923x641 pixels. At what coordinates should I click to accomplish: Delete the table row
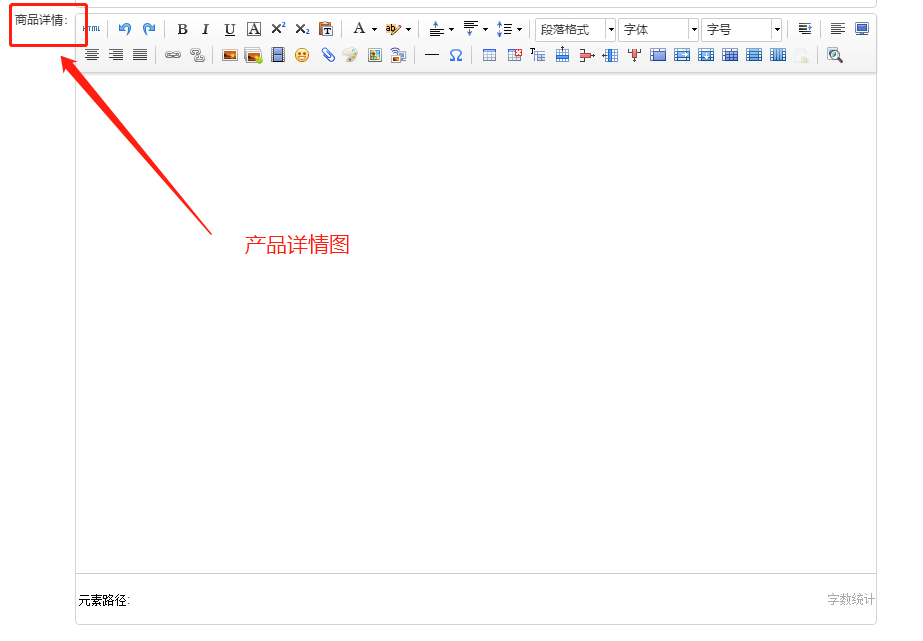click(x=586, y=55)
